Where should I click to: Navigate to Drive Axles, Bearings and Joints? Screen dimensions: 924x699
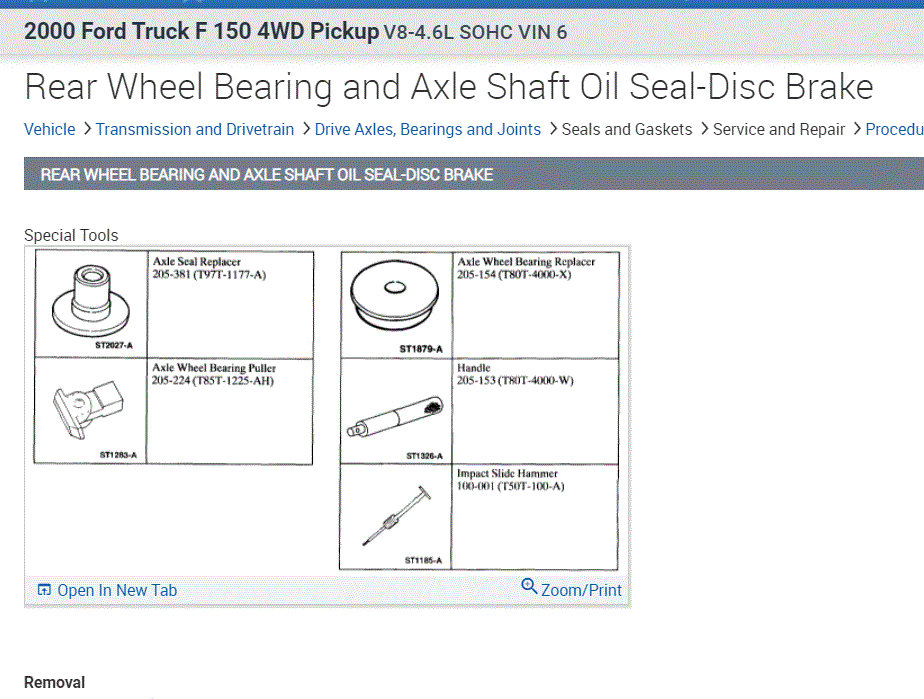coord(428,129)
